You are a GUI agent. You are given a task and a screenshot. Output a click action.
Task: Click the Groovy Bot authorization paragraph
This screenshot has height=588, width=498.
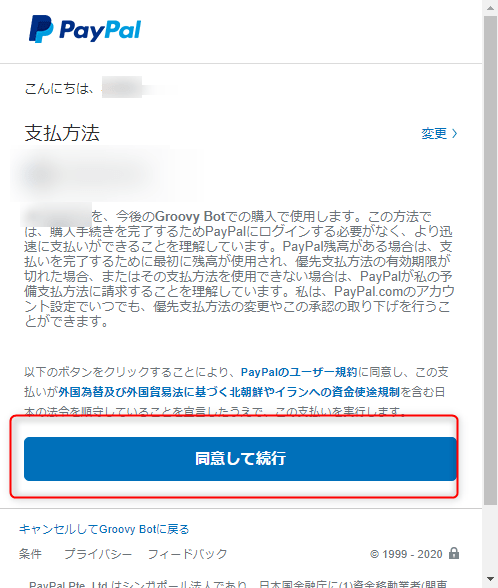pos(239,269)
